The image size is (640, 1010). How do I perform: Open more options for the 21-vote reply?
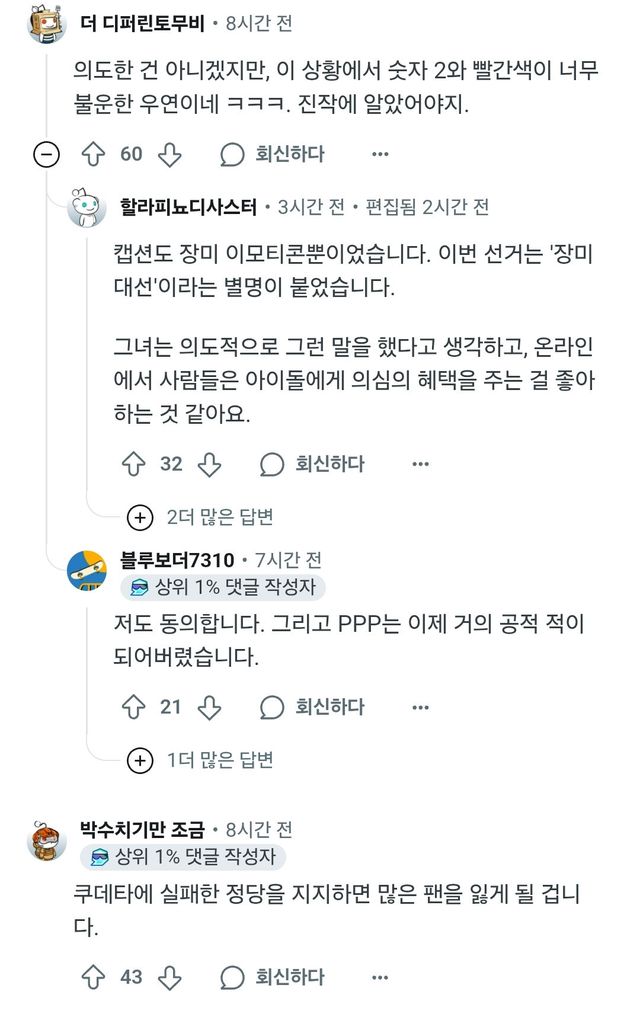click(420, 707)
